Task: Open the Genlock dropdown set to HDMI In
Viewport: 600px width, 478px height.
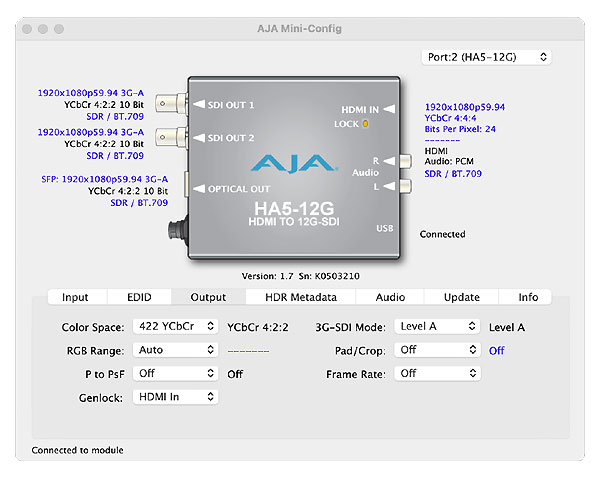Action: coord(176,397)
